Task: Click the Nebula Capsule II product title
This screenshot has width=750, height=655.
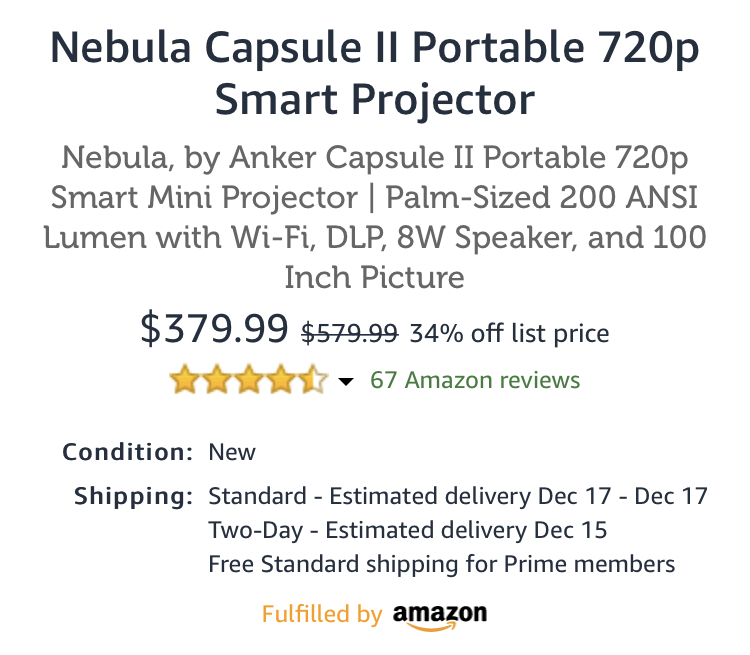Action: point(375,72)
